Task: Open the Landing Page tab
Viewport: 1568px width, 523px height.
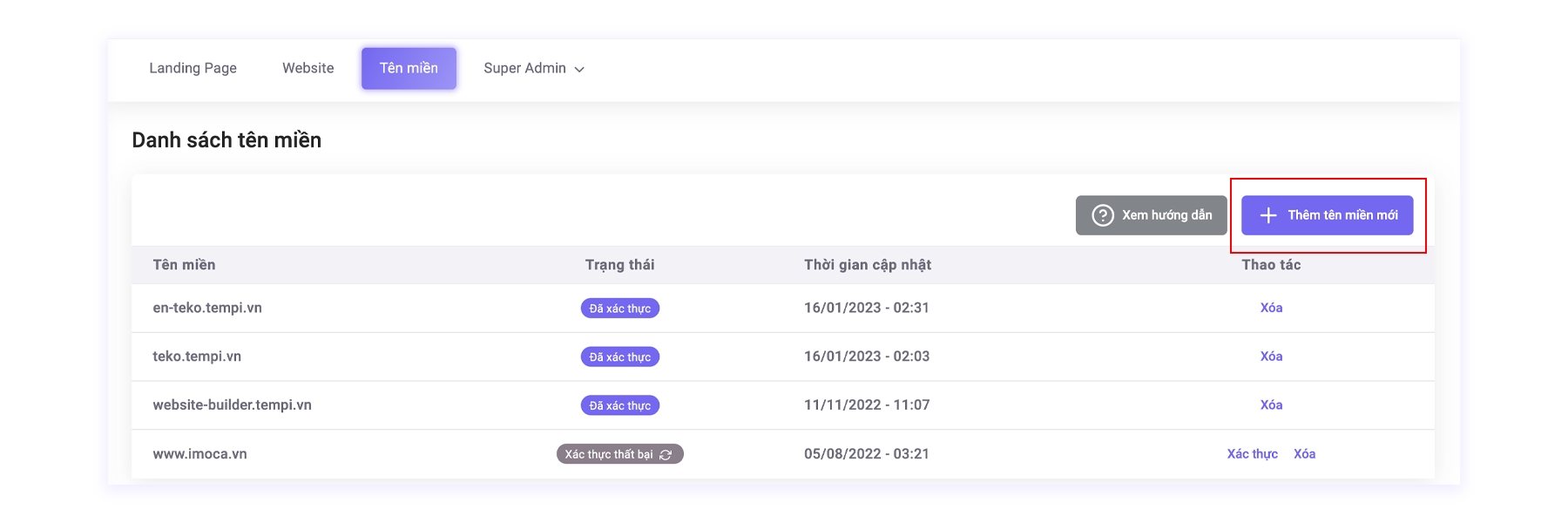Action: (x=193, y=68)
